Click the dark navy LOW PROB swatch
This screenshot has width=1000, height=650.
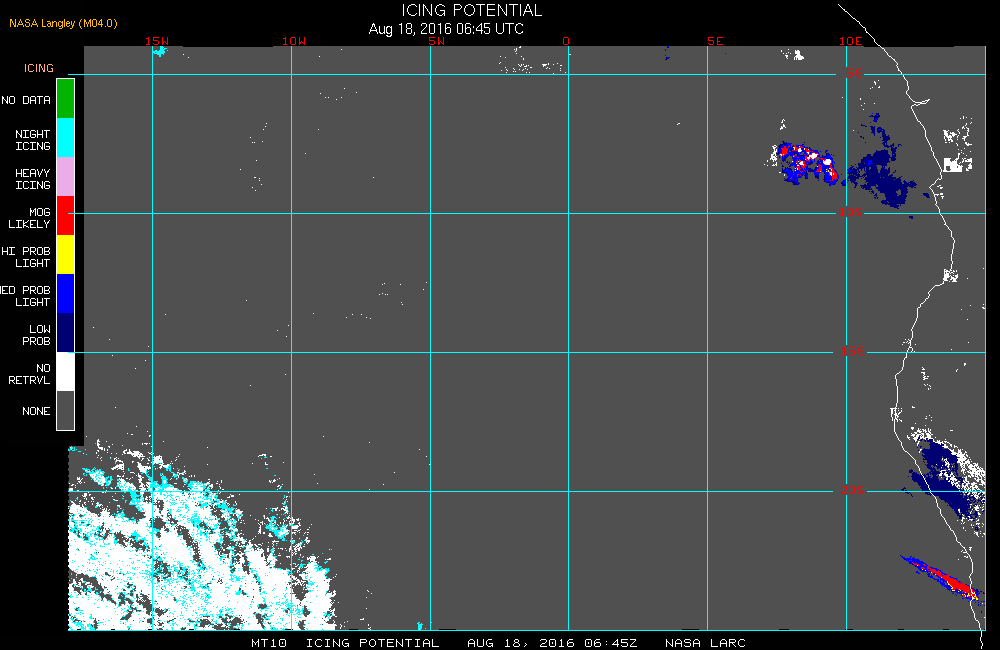[x=66, y=332]
